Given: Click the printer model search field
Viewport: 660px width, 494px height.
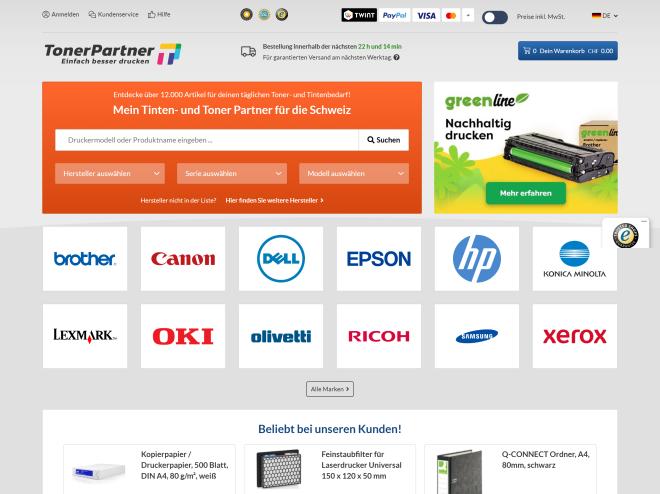Looking at the screenshot, I should [x=207, y=140].
